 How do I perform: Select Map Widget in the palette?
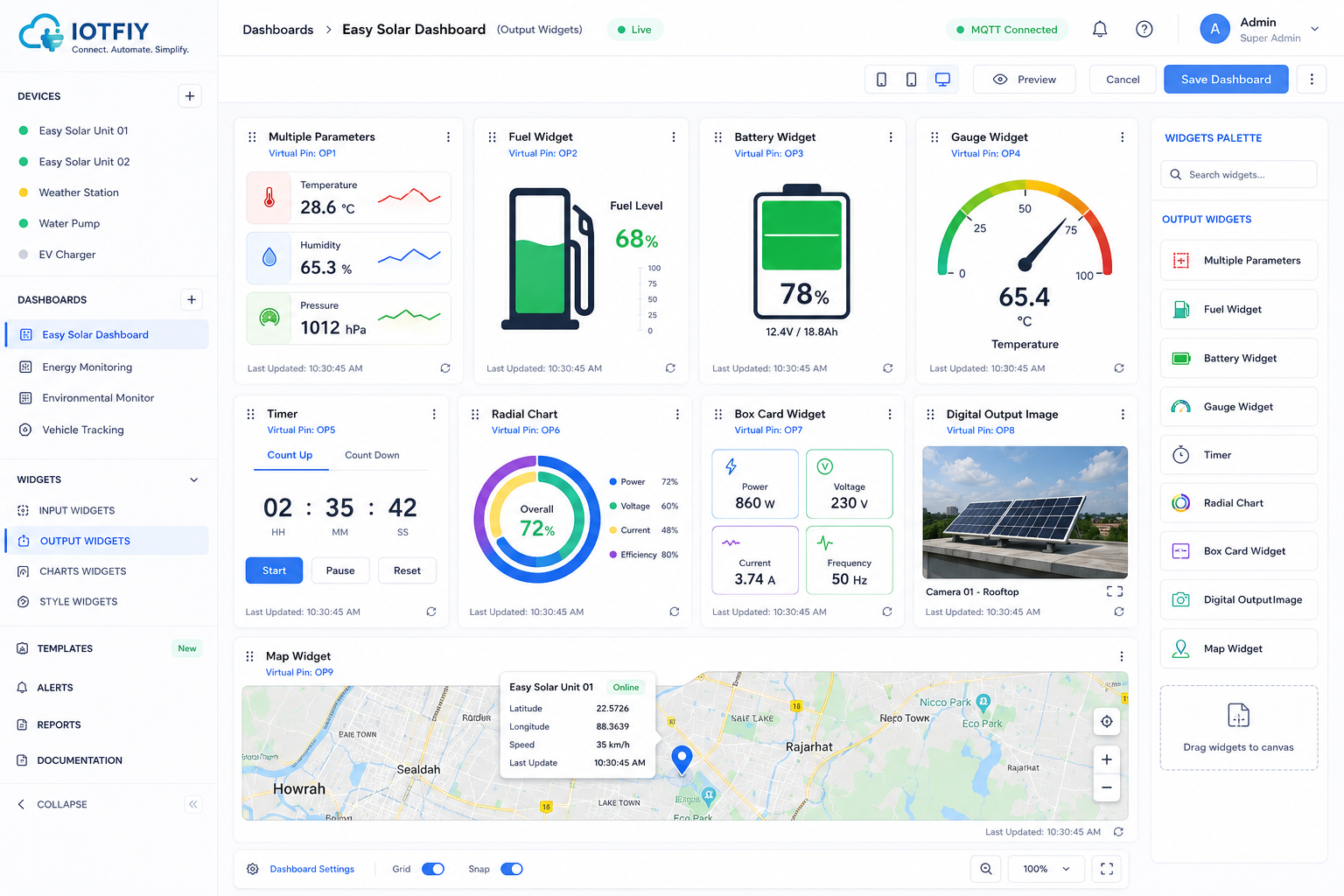pyautogui.click(x=1239, y=648)
